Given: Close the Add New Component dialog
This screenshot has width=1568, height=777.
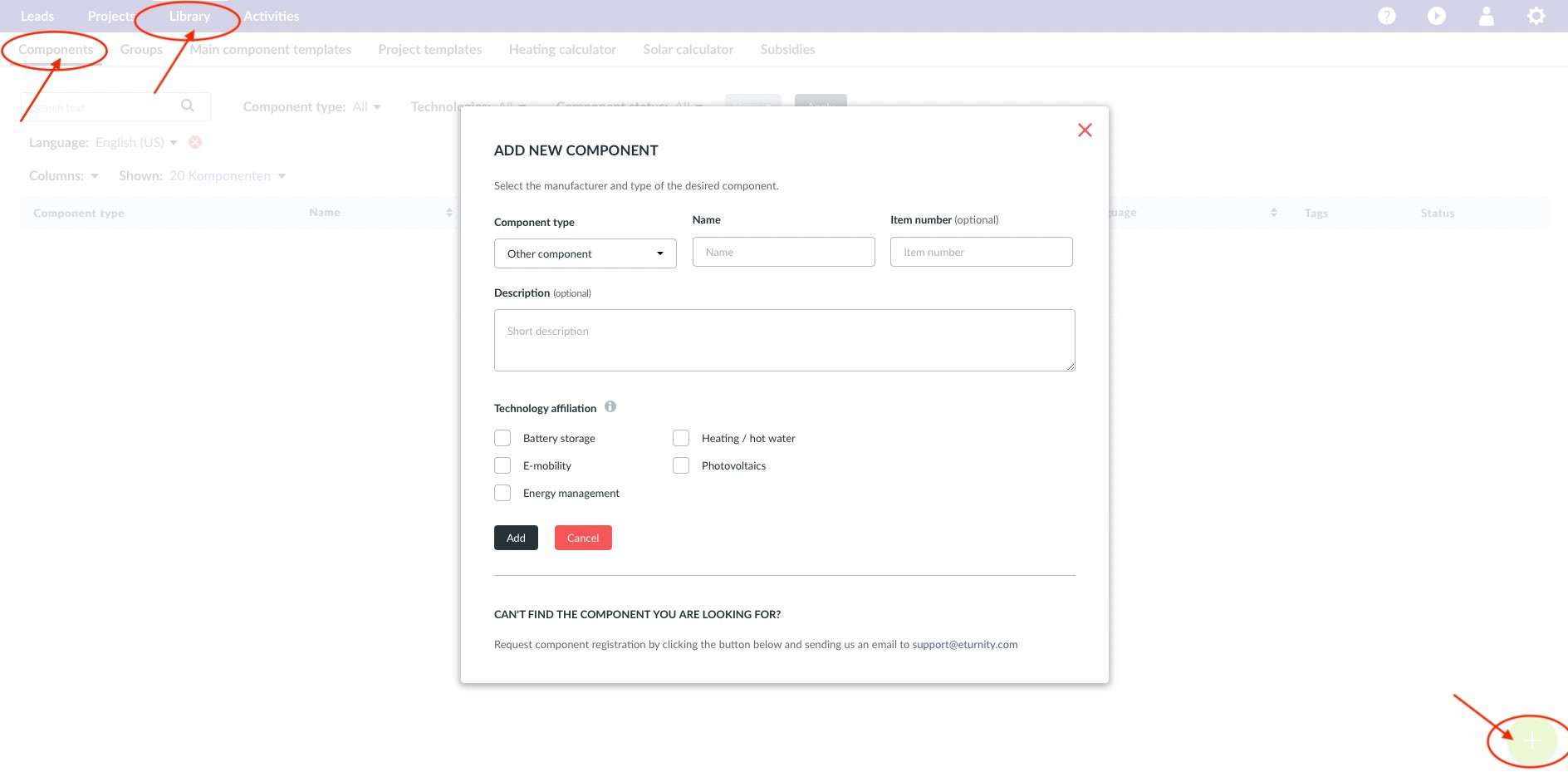Looking at the screenshot, I should (1084, 130).
